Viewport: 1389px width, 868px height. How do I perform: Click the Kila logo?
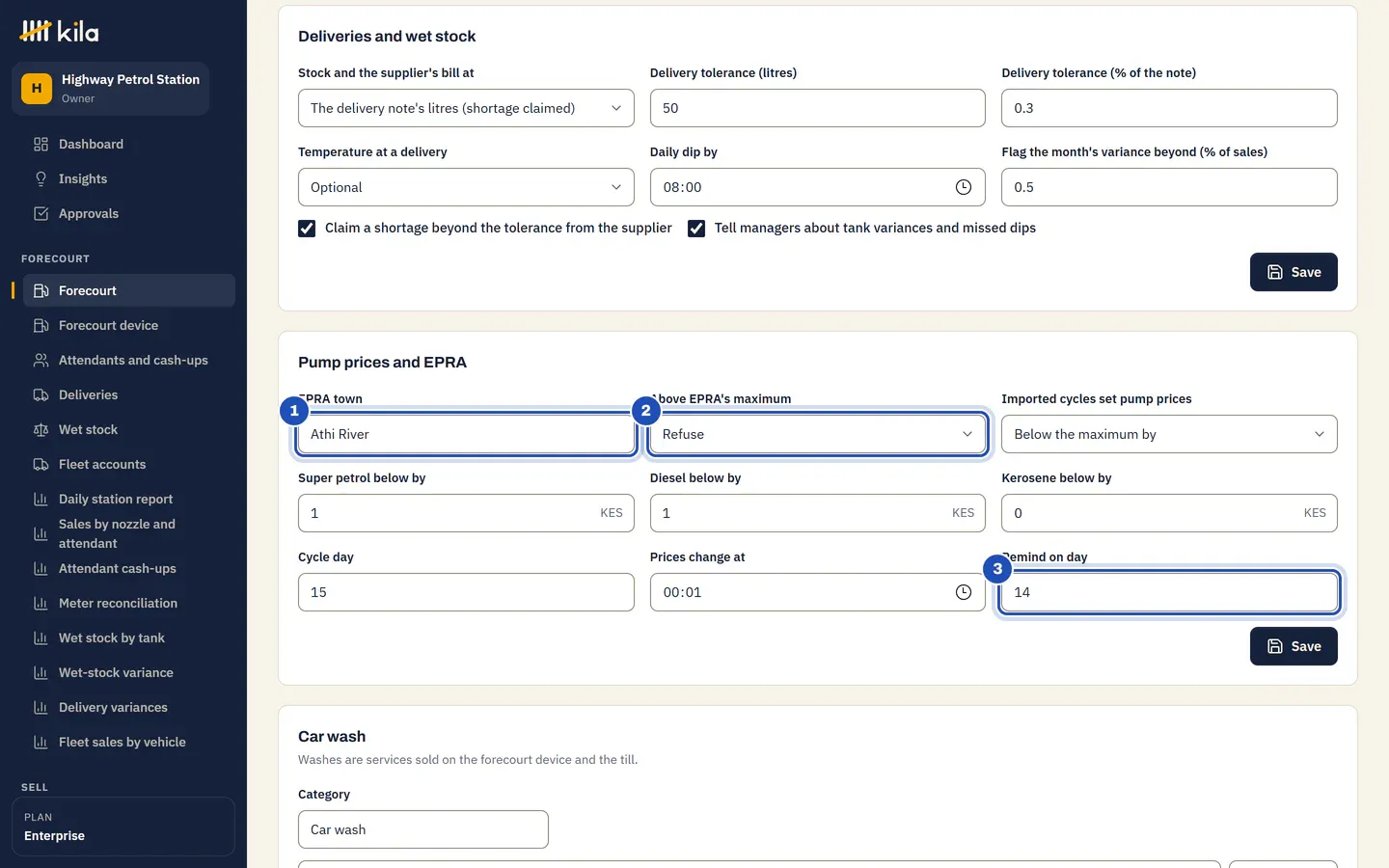(59, 31)
